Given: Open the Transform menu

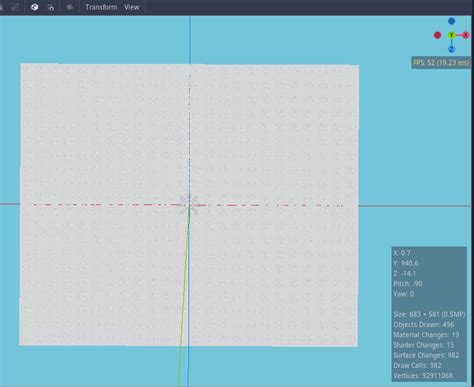Looking at the screenshot, I should (101, 7).
